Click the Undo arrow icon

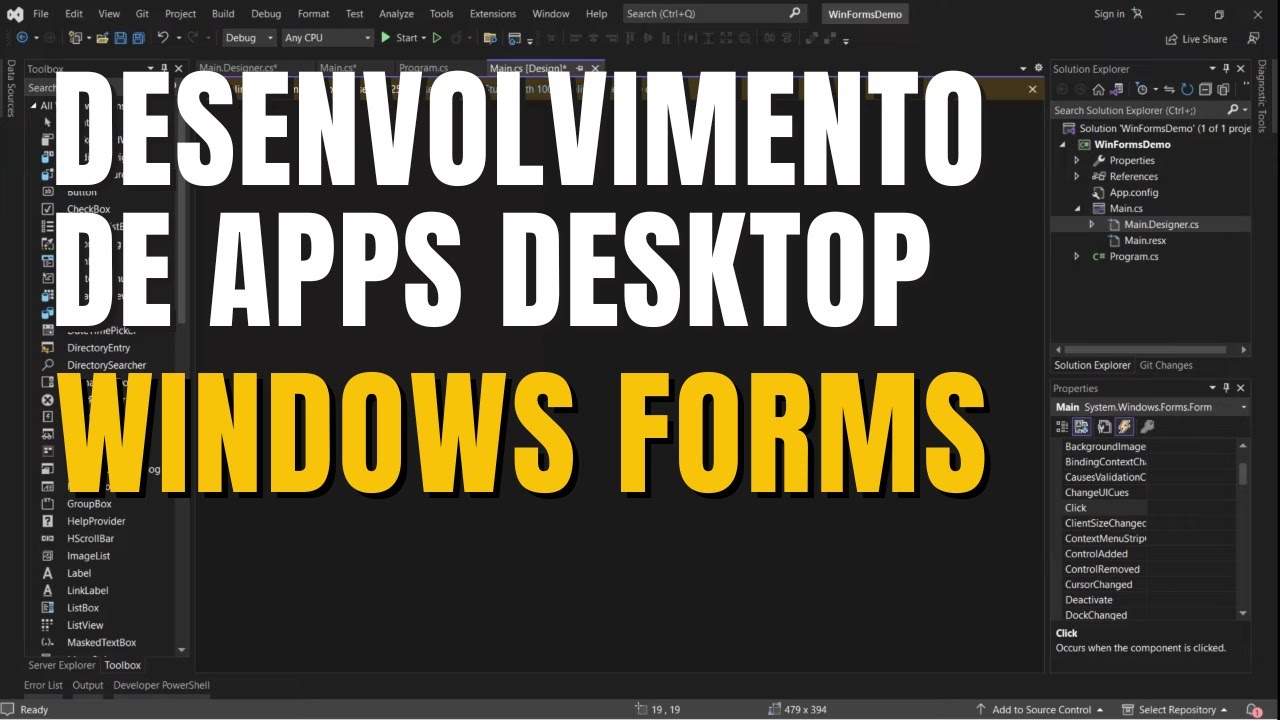pos(163,38)
